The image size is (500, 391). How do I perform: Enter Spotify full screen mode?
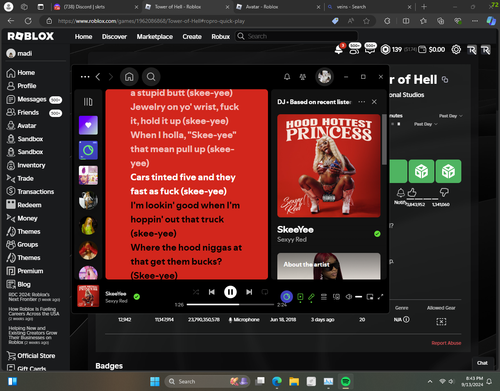click(380, 297)
